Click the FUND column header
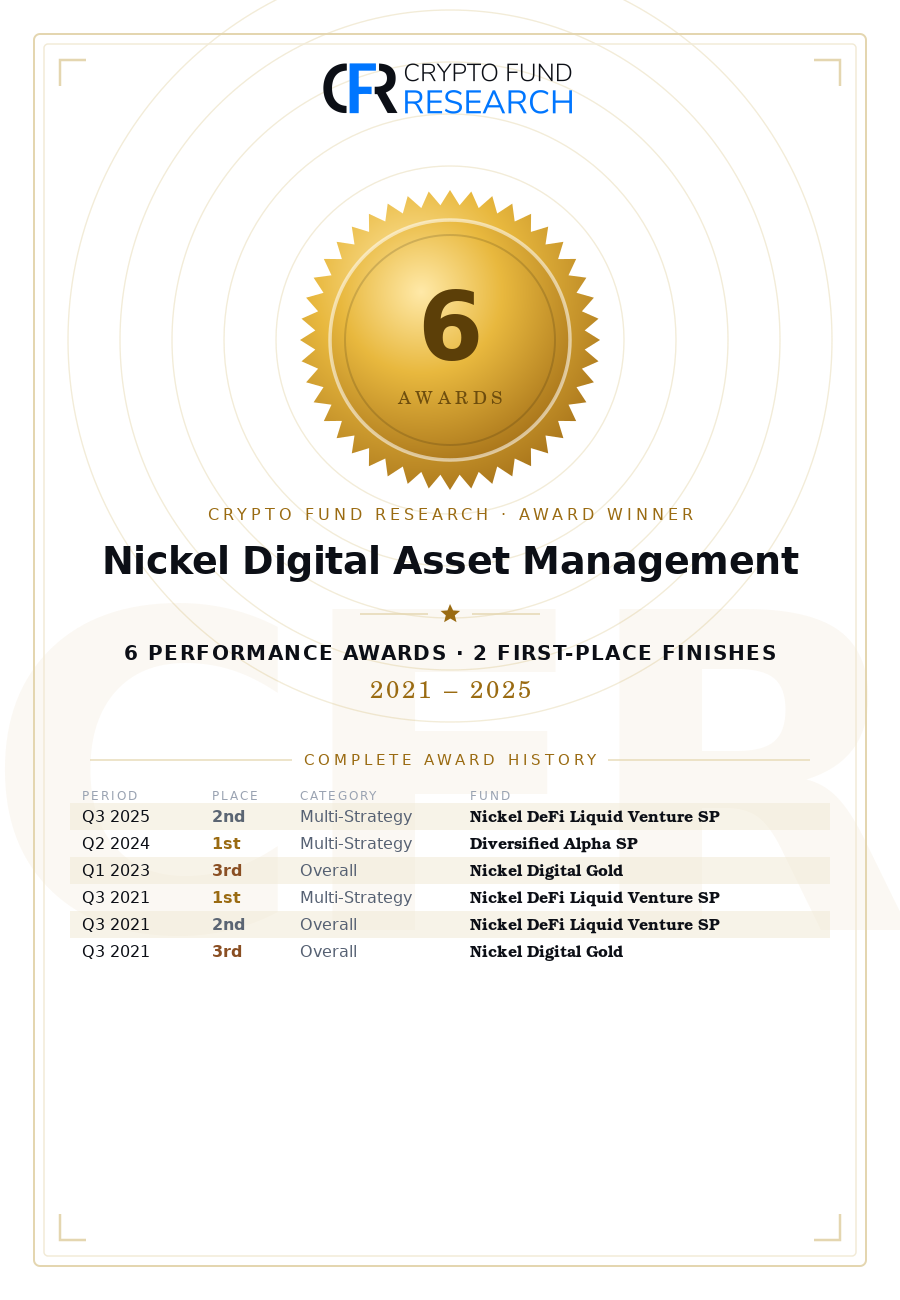The image size is (900, 1300). (490, 796)
